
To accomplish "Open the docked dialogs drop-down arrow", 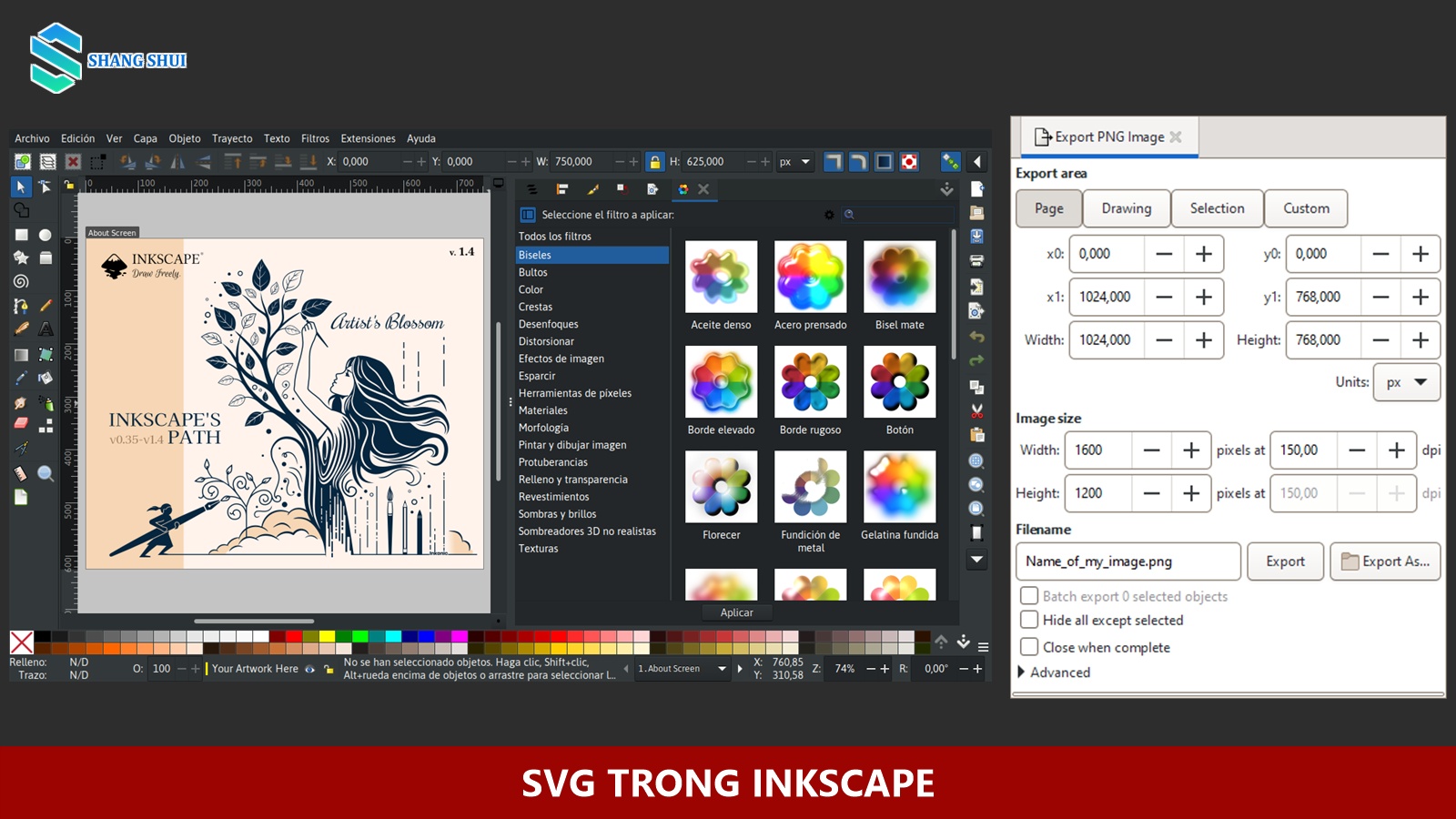I will pos(946,189).
